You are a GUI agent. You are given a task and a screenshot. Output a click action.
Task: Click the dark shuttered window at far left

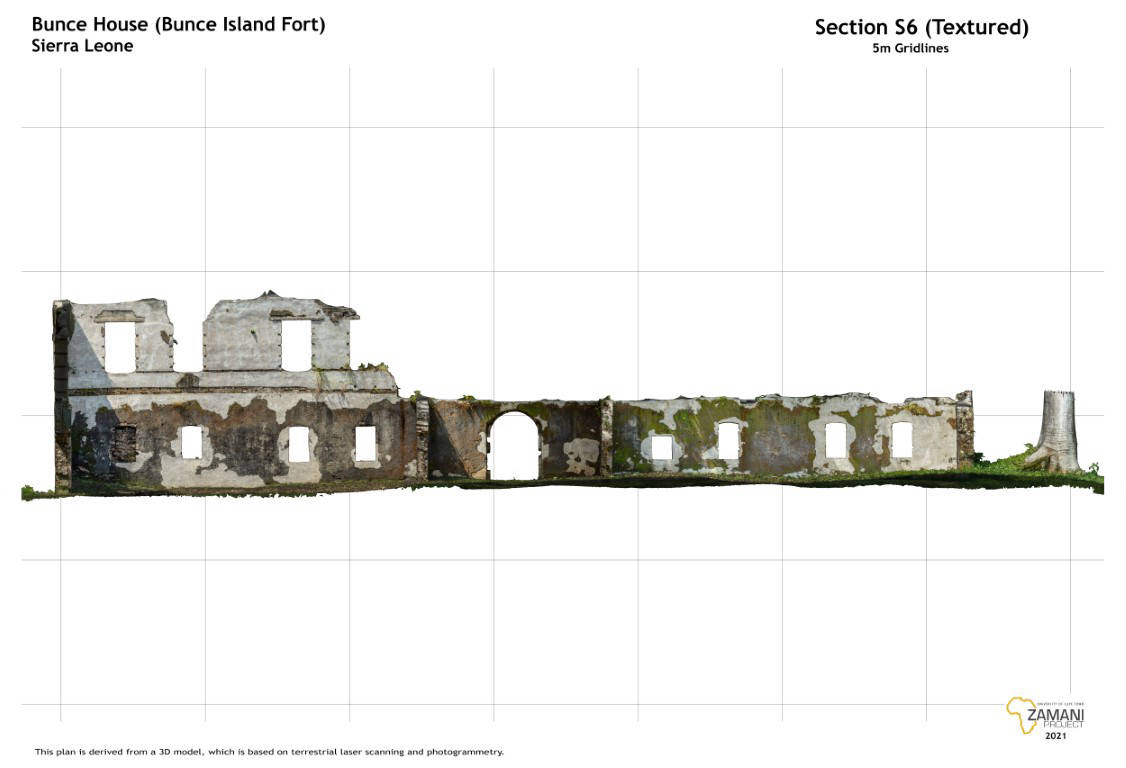pyautogui.click(x=124, y=443)
